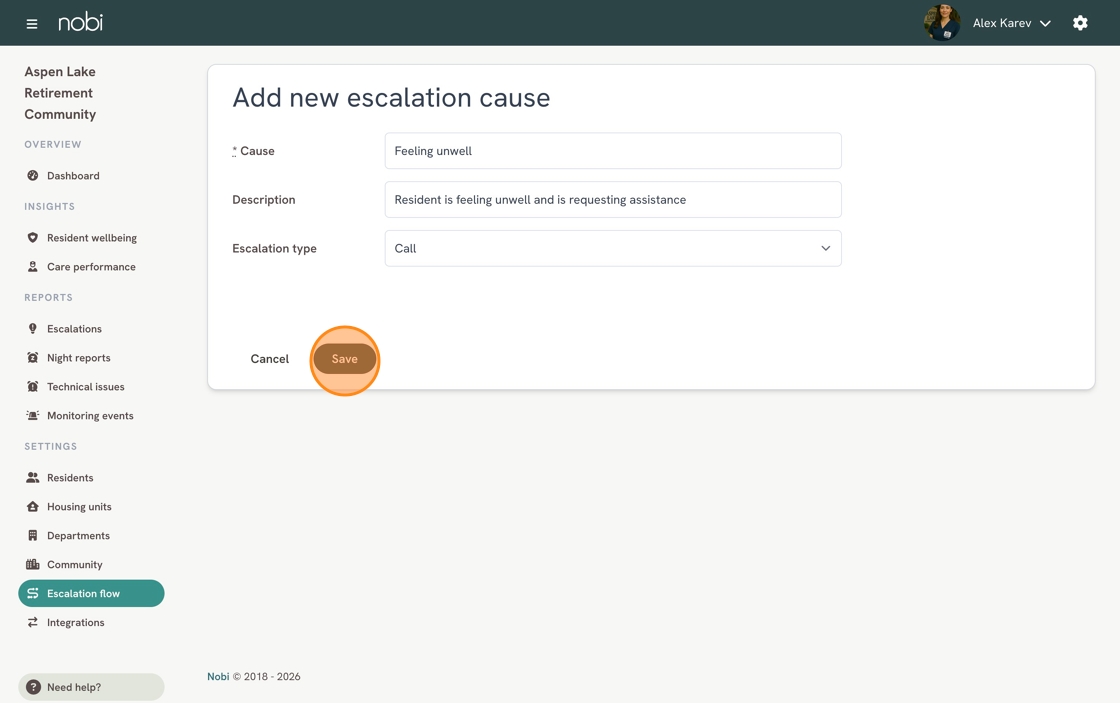Select the Escalation flow menu item

[91, 593]
